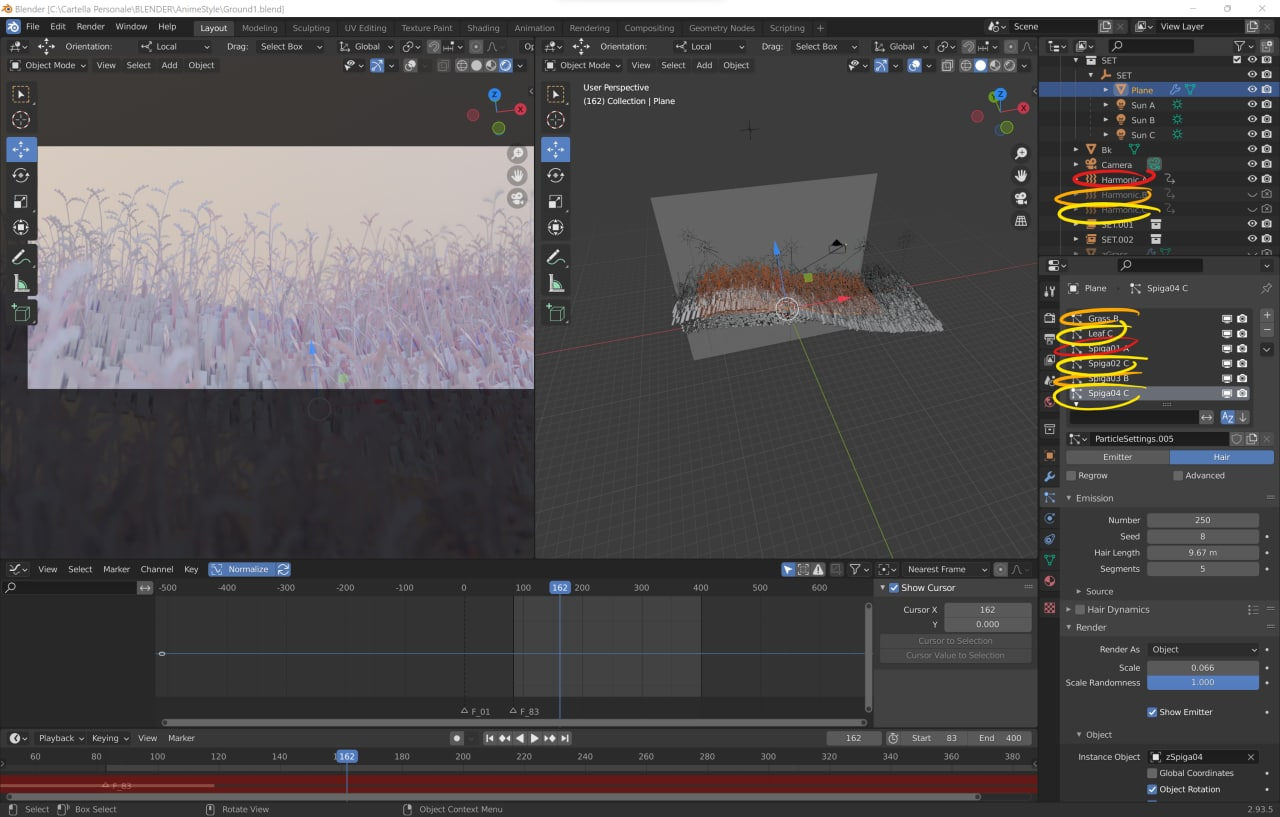
Task: Open the Render menu in top bar
Action: point(90,26)
